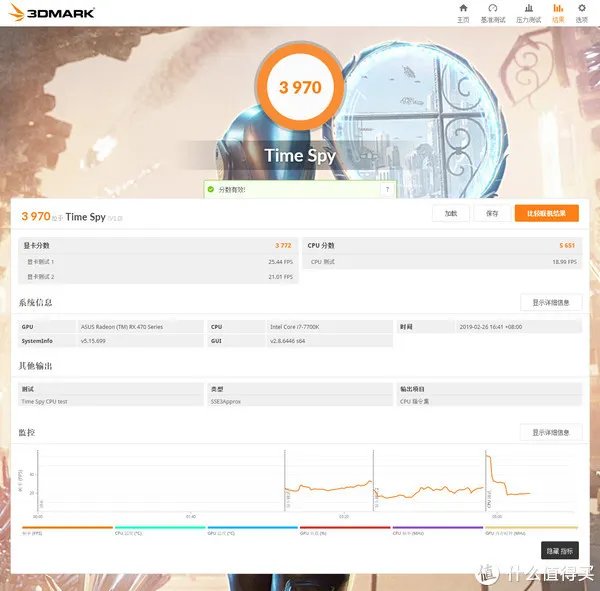Click the 分数有效 score valid message

(232, 189)
